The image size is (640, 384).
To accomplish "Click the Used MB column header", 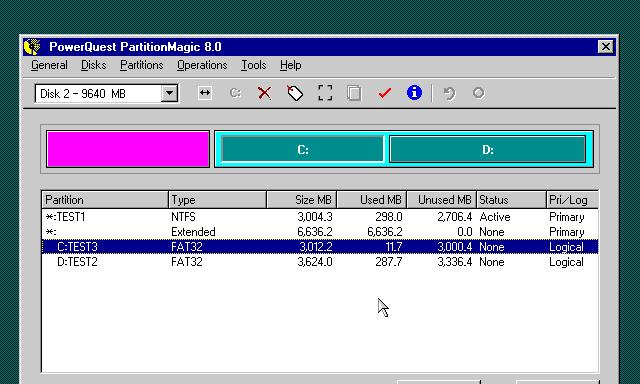I will [x=372, y=200].
